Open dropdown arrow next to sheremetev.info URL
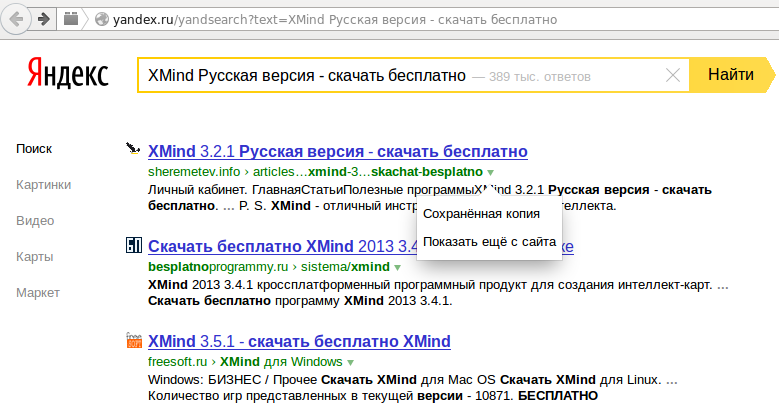 point(490,172)
